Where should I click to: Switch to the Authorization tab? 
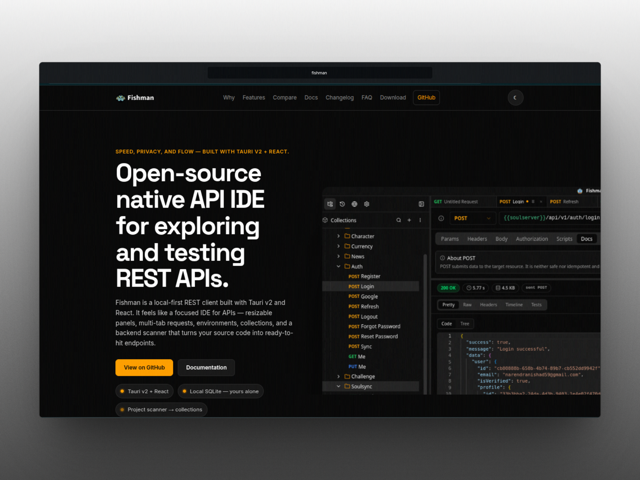point(532,239)
